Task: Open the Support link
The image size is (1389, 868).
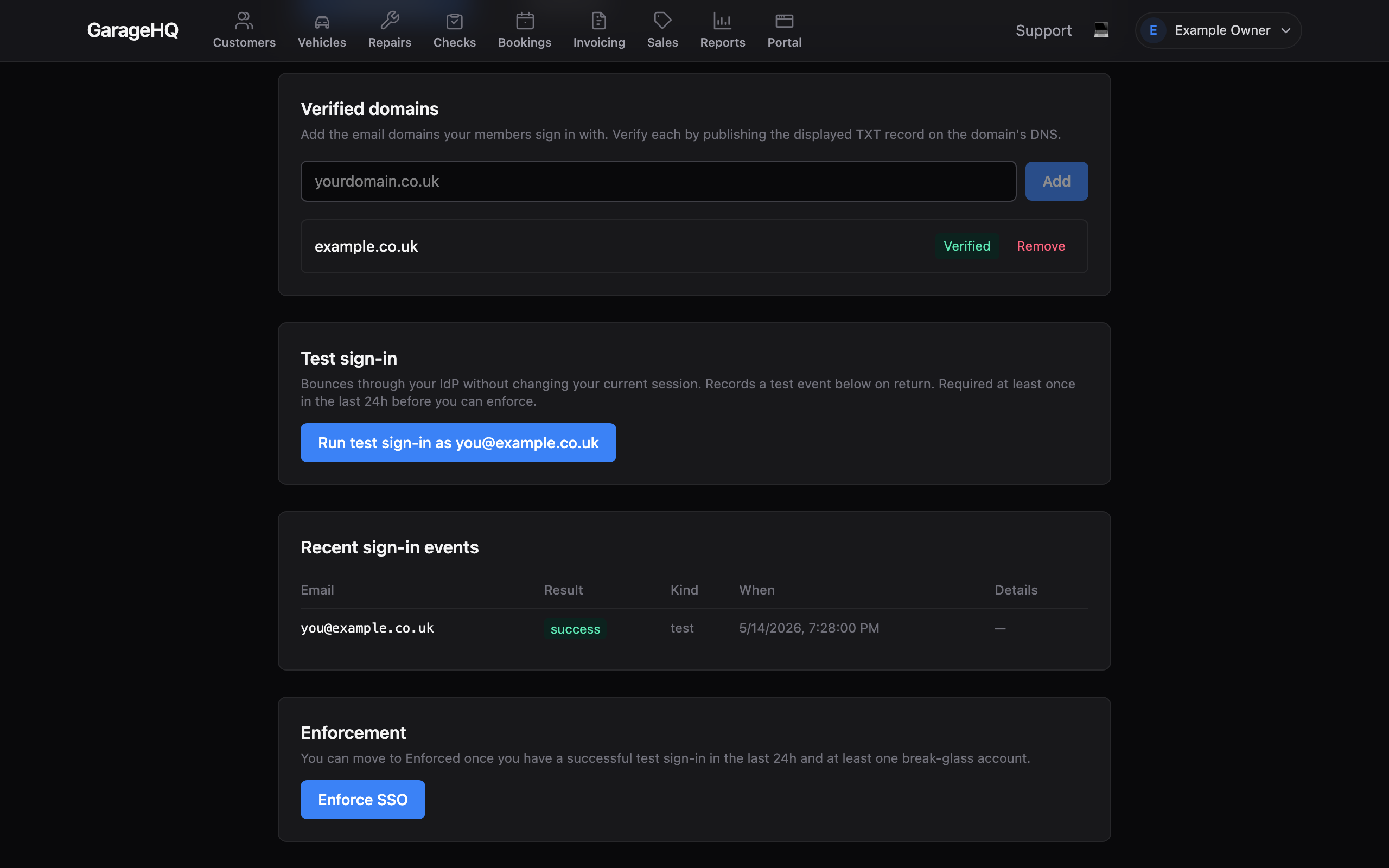Action: [1043, 30]
